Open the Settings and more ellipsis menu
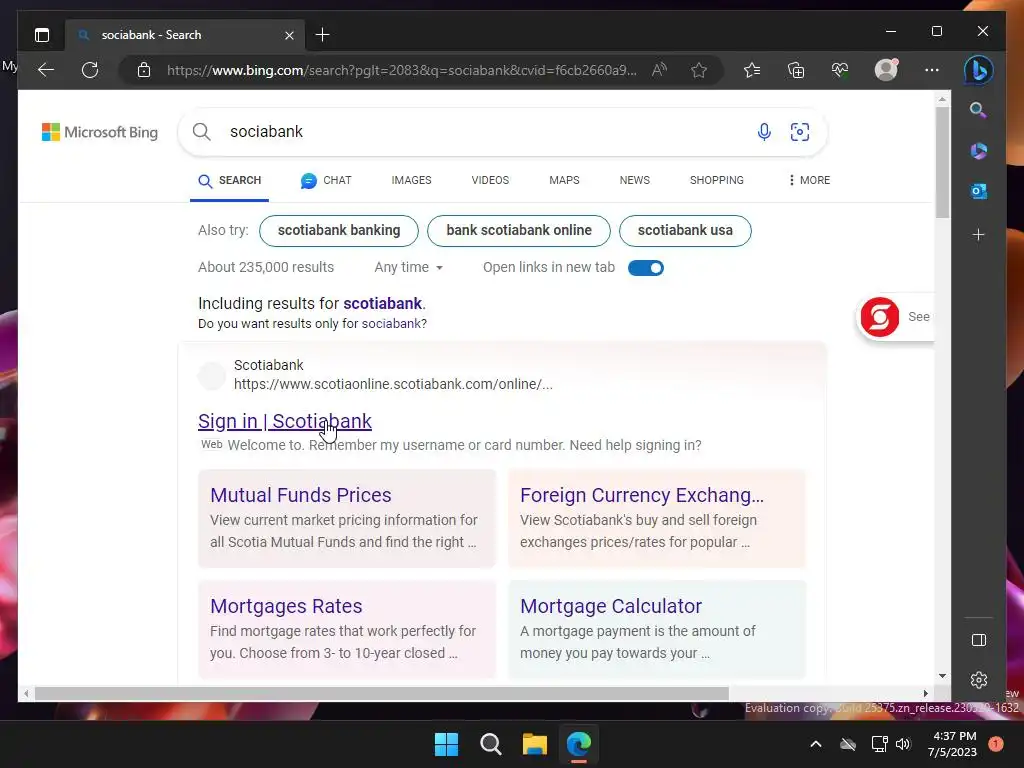 click(932, 70)
